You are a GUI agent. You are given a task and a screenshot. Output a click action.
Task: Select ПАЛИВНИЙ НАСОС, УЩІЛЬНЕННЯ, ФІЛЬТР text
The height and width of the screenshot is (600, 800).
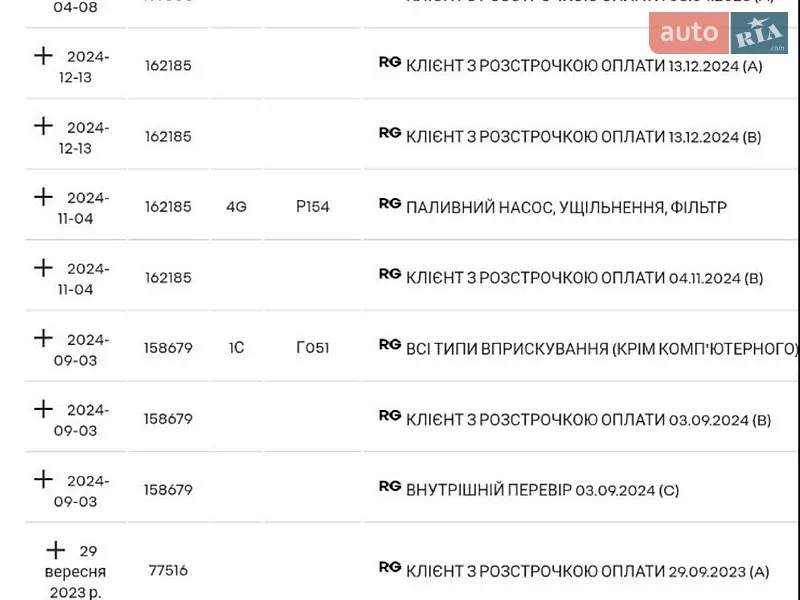click(566, 208)
